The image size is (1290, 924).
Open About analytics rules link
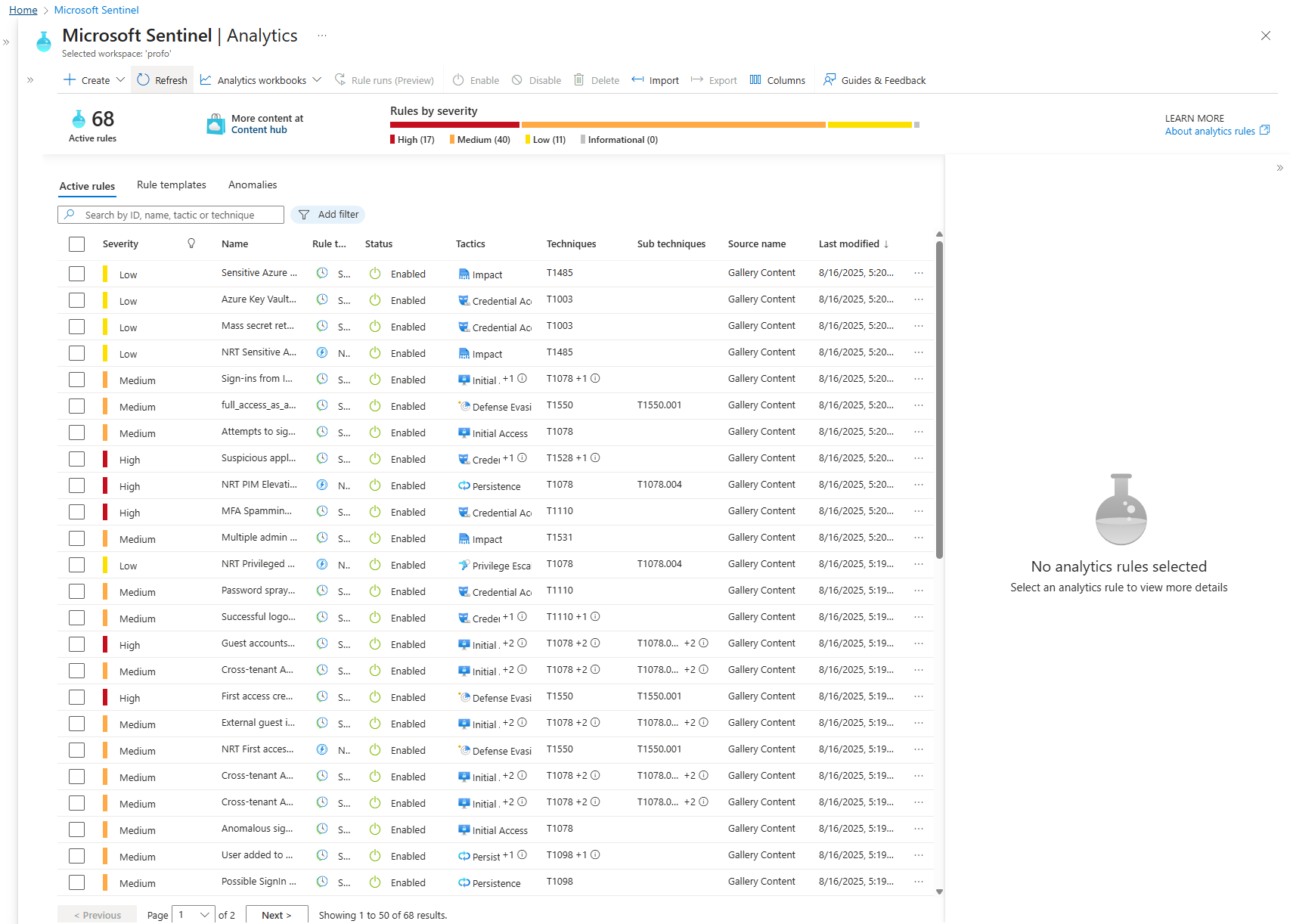[x=1210, y=131]
